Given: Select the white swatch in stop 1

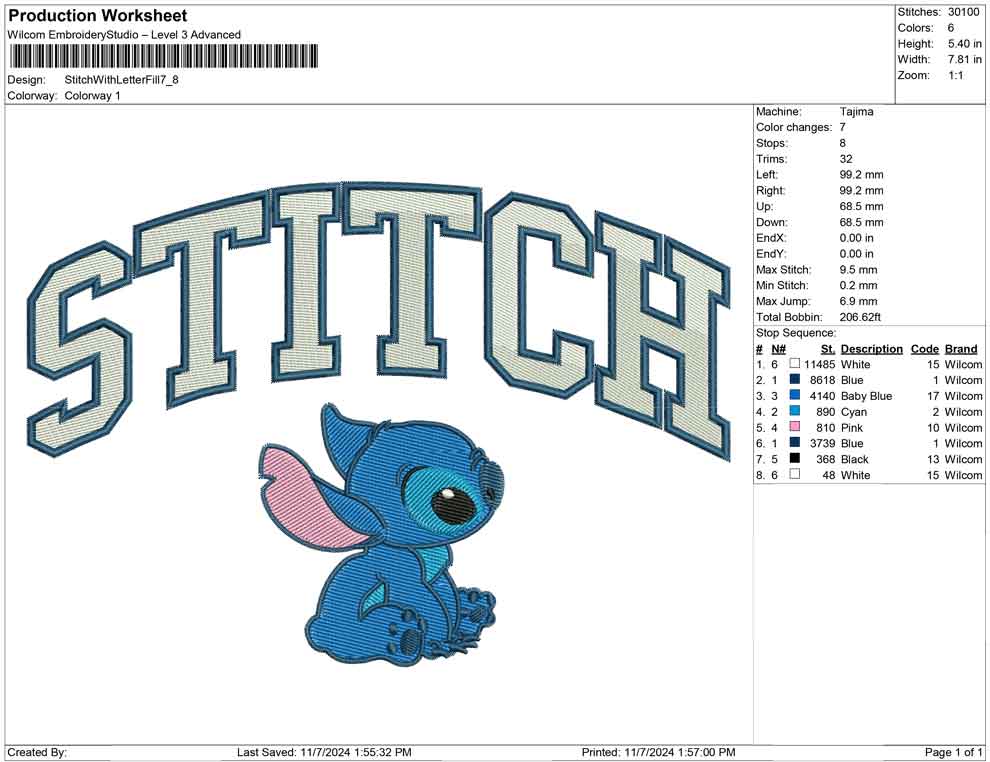Looking at the screenshot, I should [794, 364].
